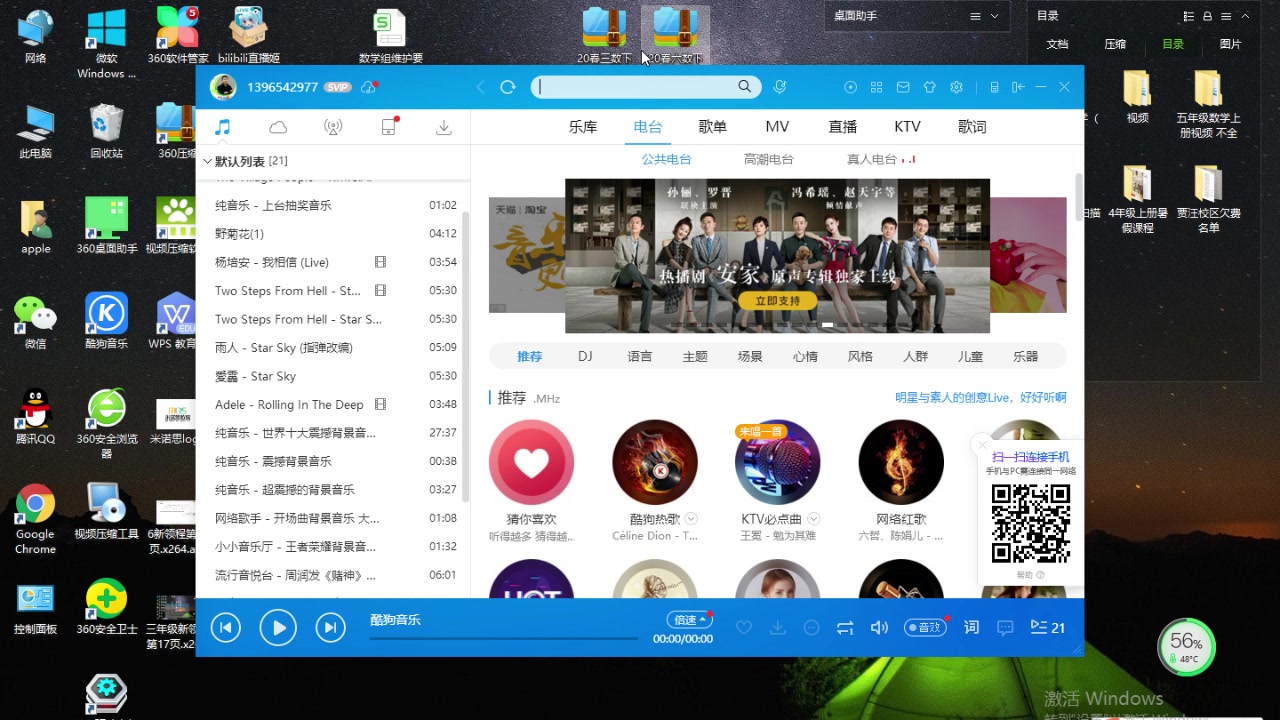Open MV icon for 杨培安 - 我相信 (Live)
The width and height of the screenshot is (1280, 720).
[380, 262]
